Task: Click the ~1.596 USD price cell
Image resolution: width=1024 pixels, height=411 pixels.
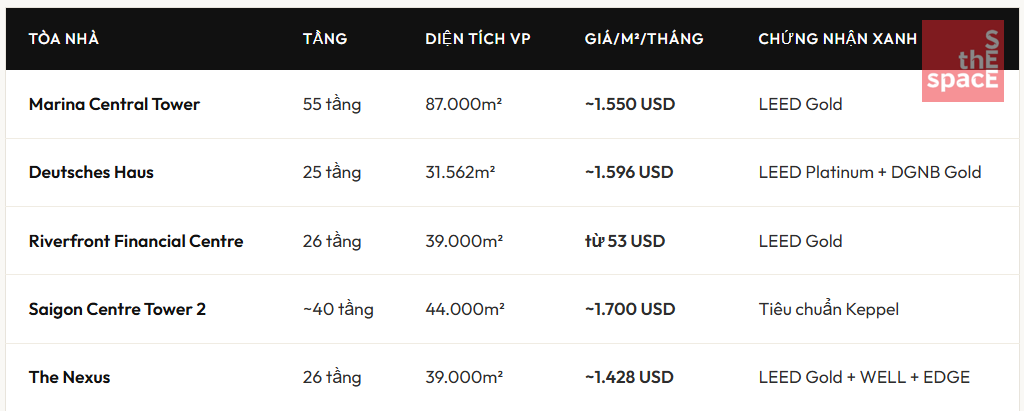Action: [x=629, y=172]
